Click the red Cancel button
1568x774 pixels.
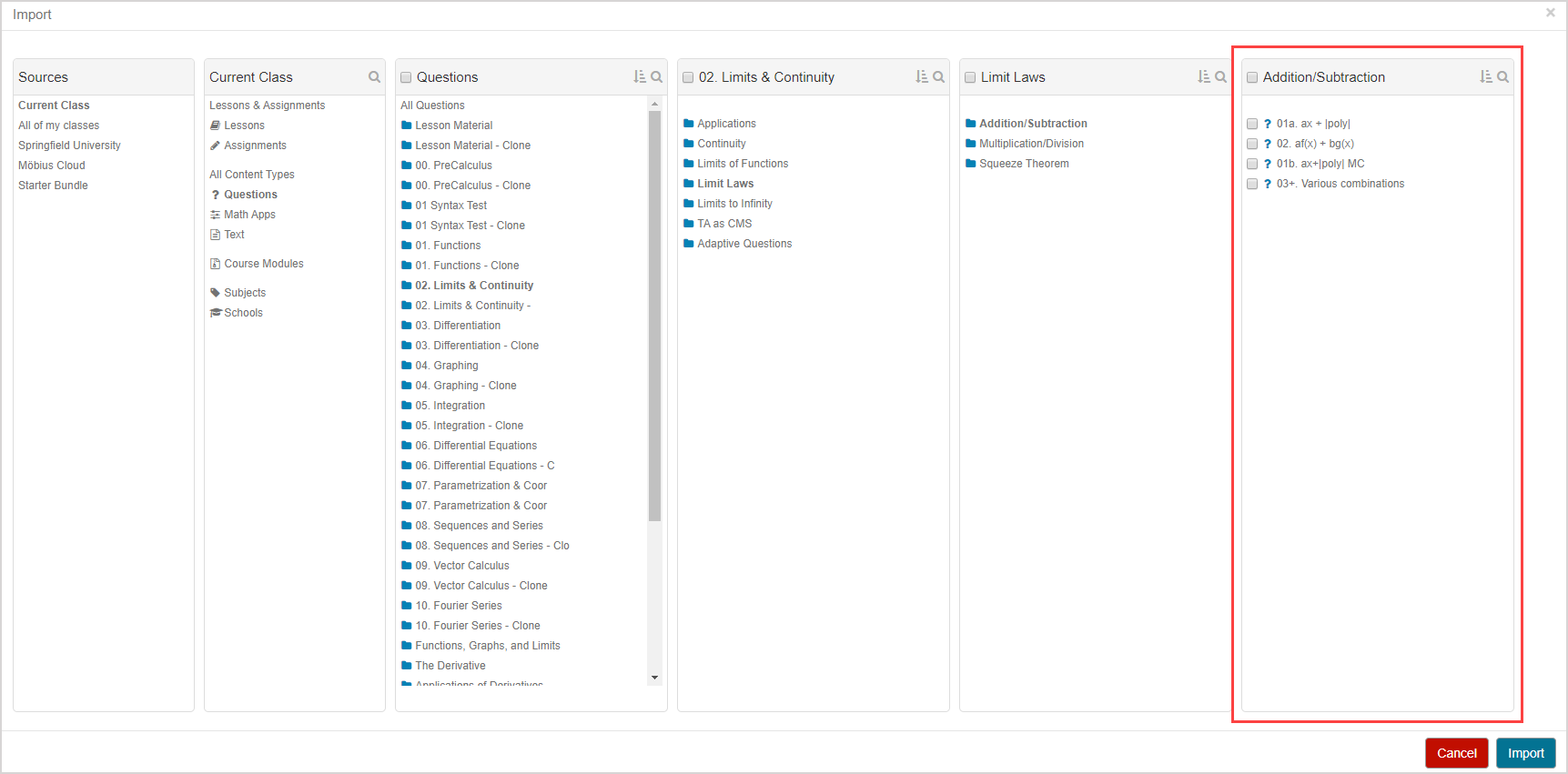point(1456,753)
